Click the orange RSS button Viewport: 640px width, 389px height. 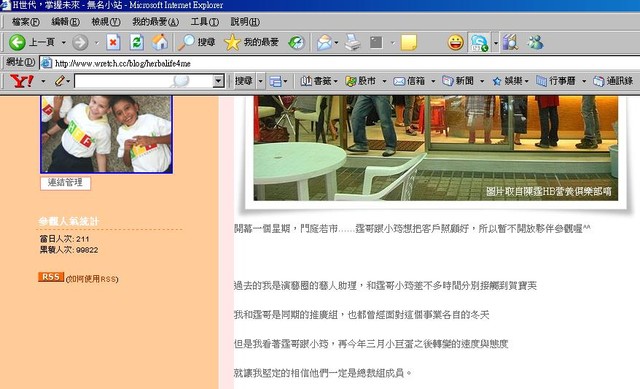coord(51,277)
